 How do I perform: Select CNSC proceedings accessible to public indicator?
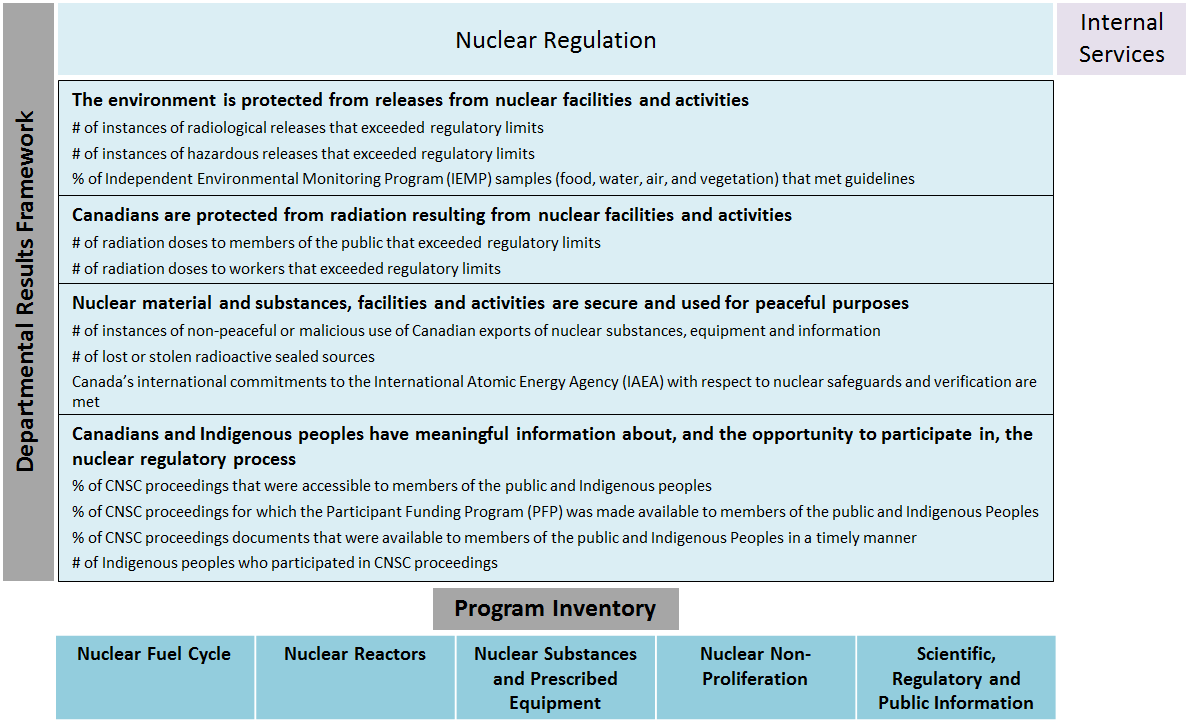pyautogui.click(x=392, y=486)
